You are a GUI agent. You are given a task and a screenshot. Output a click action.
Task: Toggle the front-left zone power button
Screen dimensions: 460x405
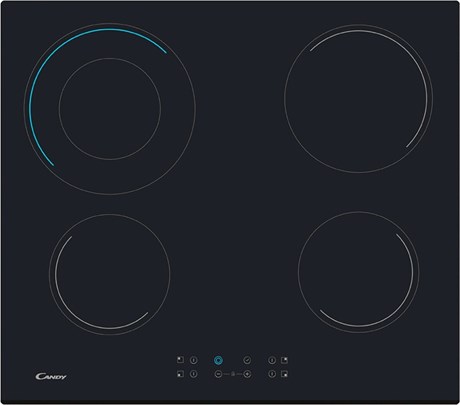click(x=194, y=374)
